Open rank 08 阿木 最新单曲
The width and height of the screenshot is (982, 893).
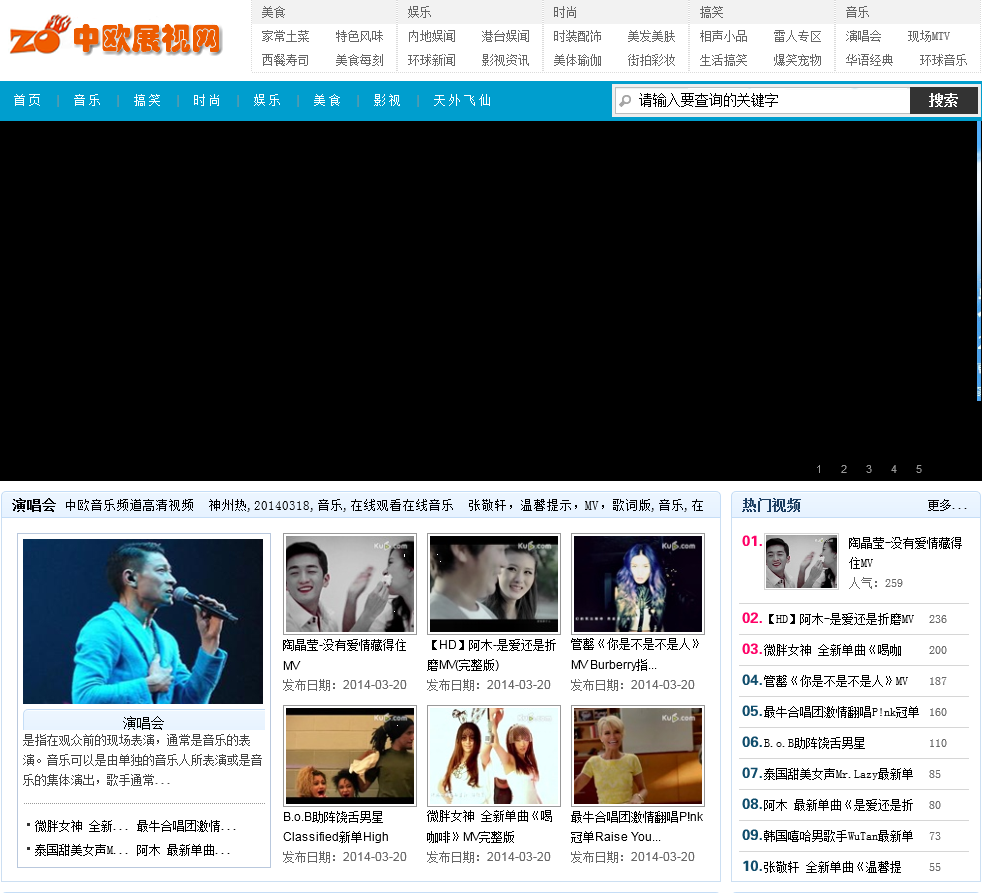point(838,805)
